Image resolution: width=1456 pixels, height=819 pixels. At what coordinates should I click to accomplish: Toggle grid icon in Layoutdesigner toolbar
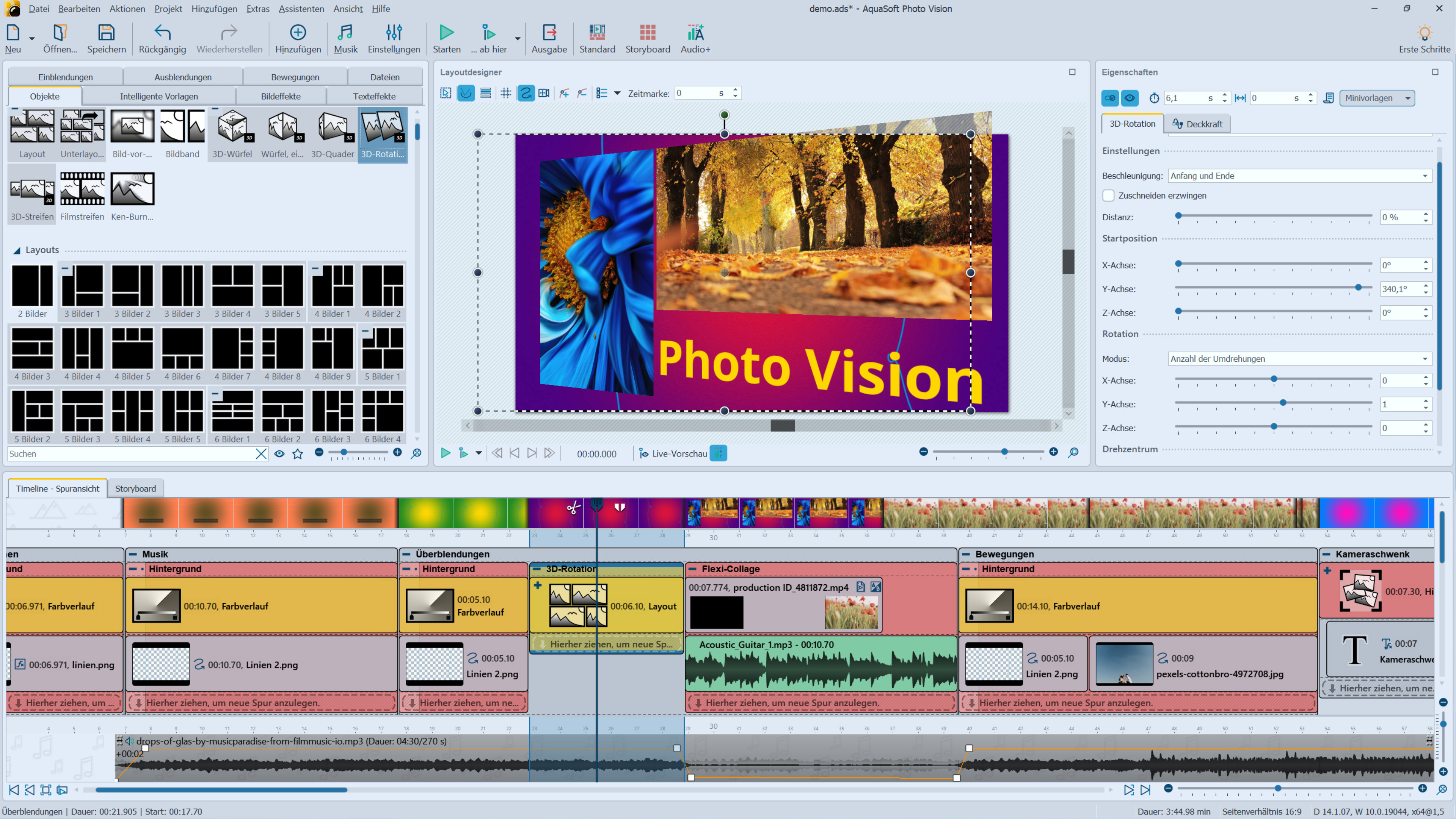pyautogui.click(x=506, y=93)
